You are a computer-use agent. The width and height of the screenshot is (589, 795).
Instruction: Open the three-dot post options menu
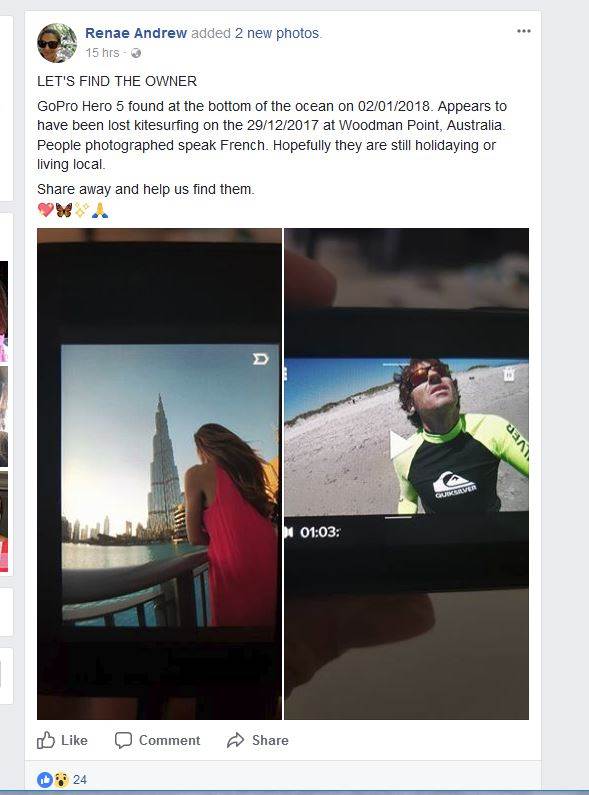524,31
